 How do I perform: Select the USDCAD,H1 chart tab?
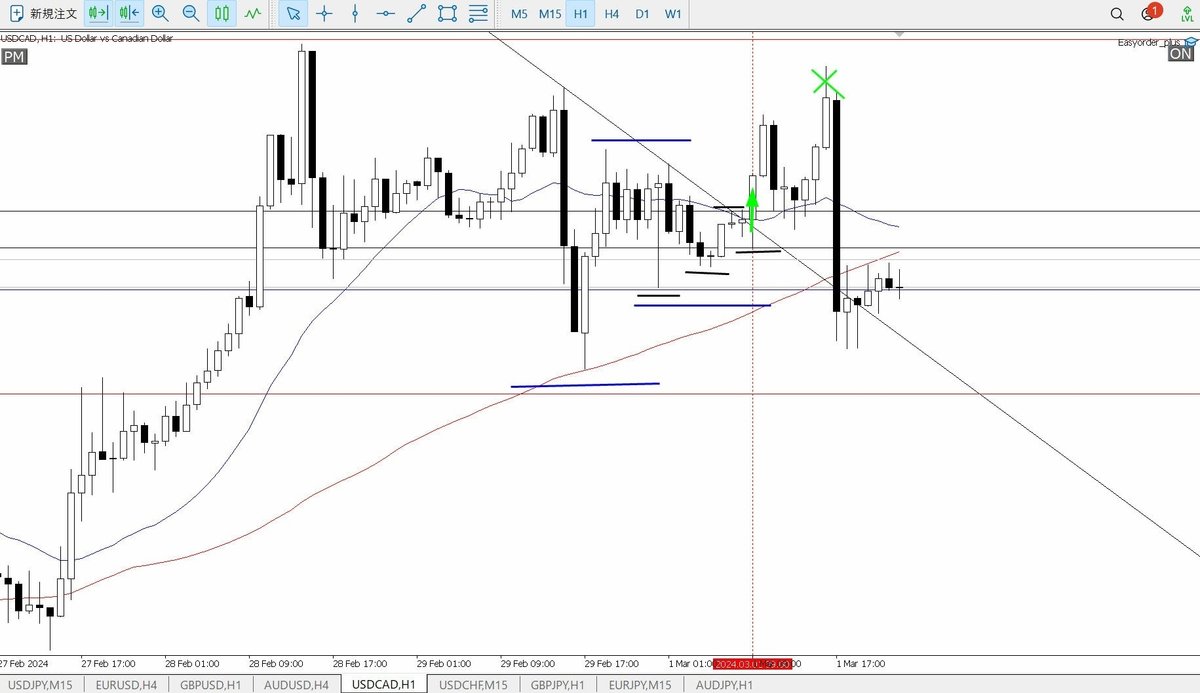pyautogui.click(x=384, y=685)
